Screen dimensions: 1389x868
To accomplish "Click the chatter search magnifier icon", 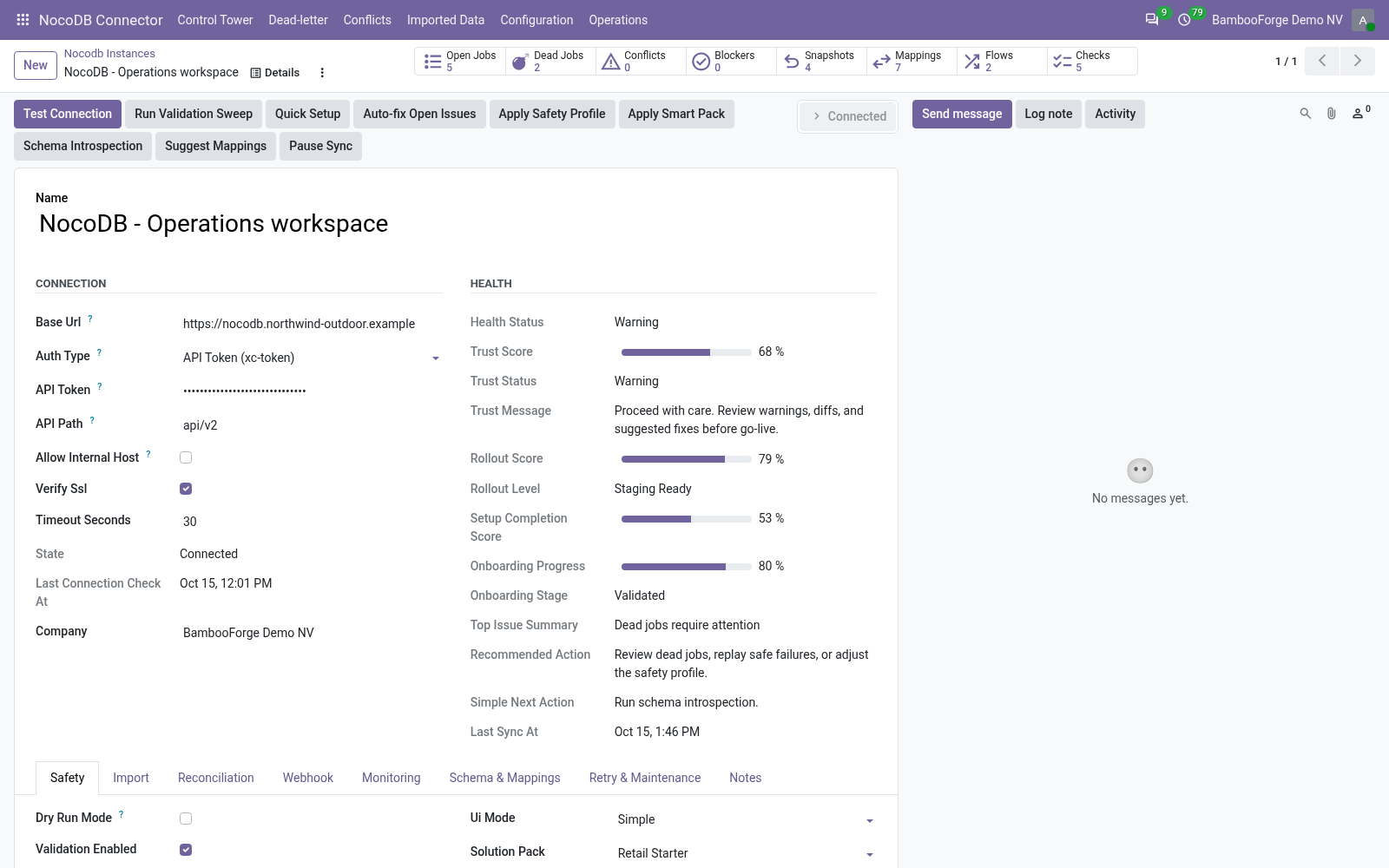I will pyautogui.click(x=1305, y=114).
